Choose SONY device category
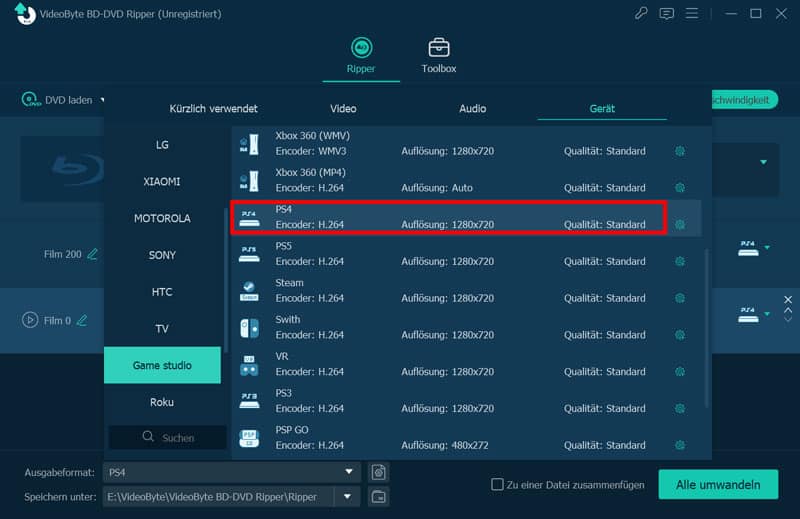The width and height of the screenshot is (800, 519). point(162,255)
